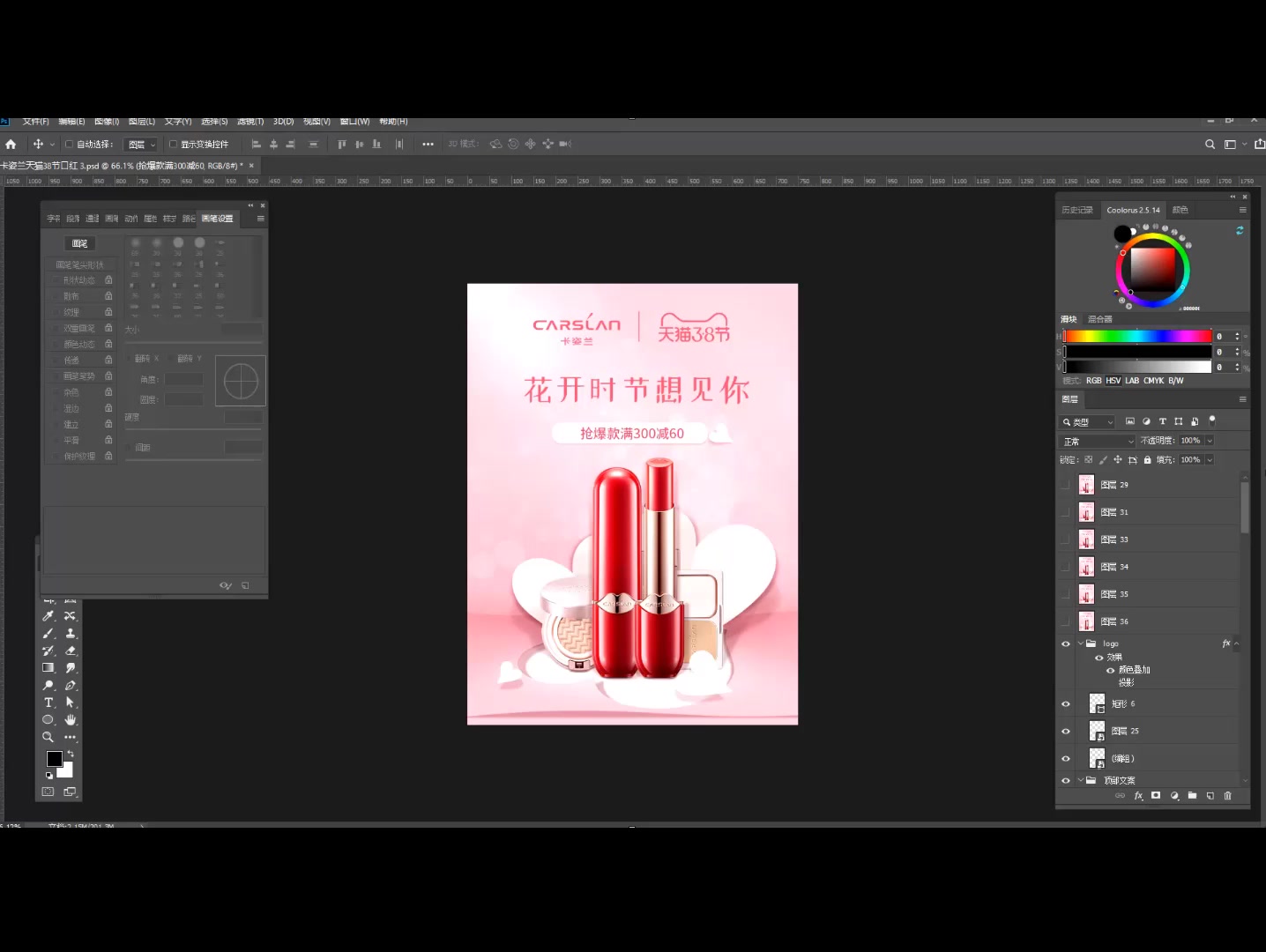Enable the Auto-Select (自动选择) checkbox
This screenshot has width=1266, height=952.
pyautogui.click(x=69, y=144)
